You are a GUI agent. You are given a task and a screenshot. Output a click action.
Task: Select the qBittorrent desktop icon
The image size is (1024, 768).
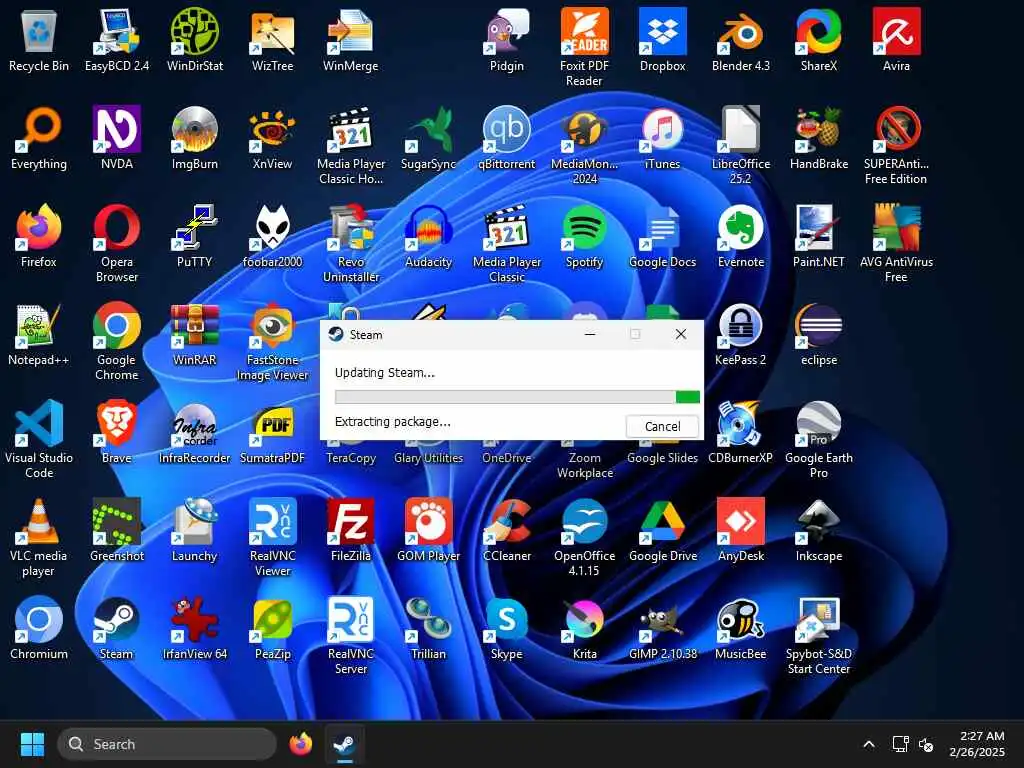point(507,138)
